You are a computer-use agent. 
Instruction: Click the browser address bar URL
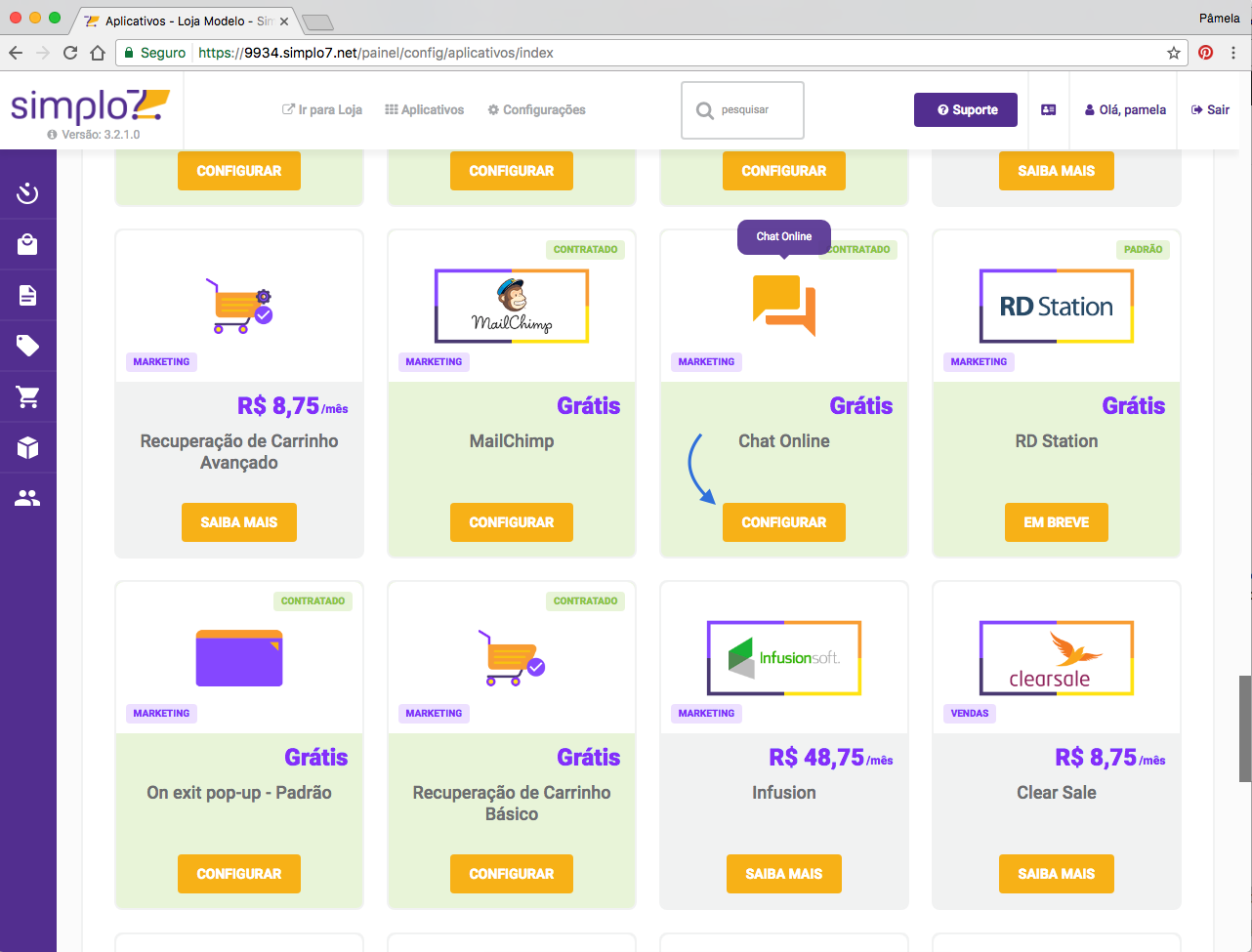(376, 53)
